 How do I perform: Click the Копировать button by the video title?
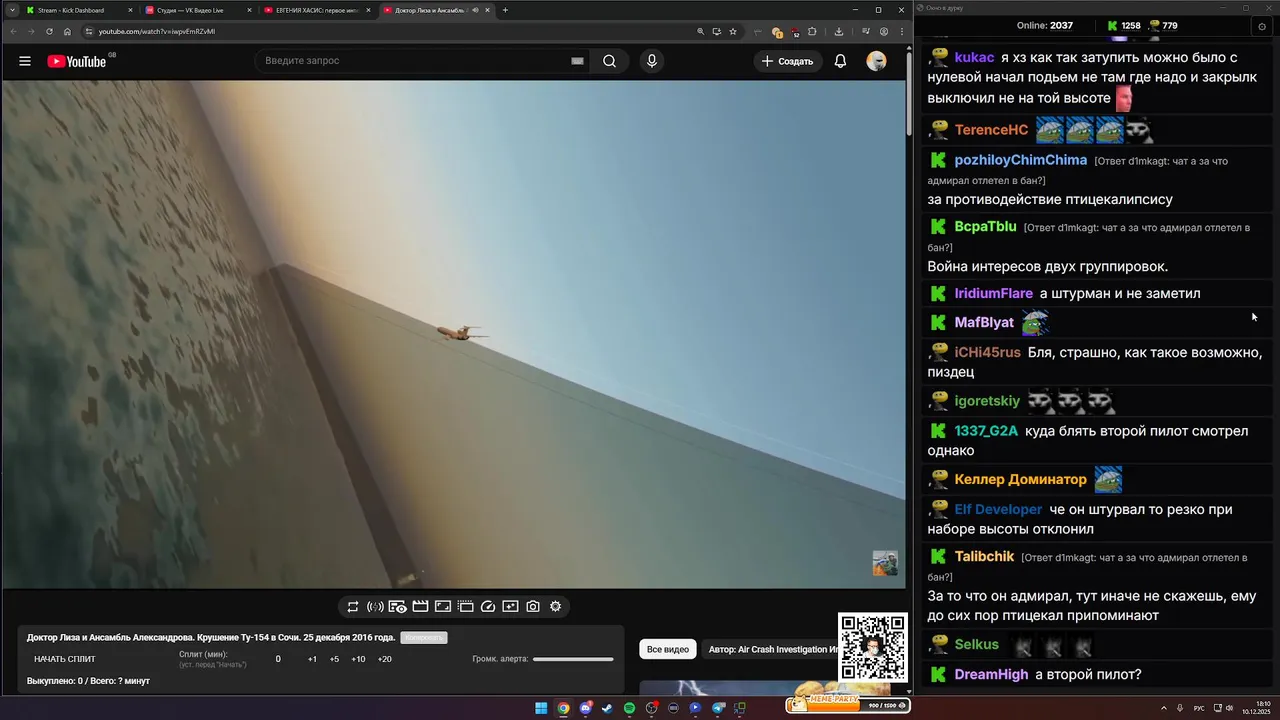click(423, 638)
